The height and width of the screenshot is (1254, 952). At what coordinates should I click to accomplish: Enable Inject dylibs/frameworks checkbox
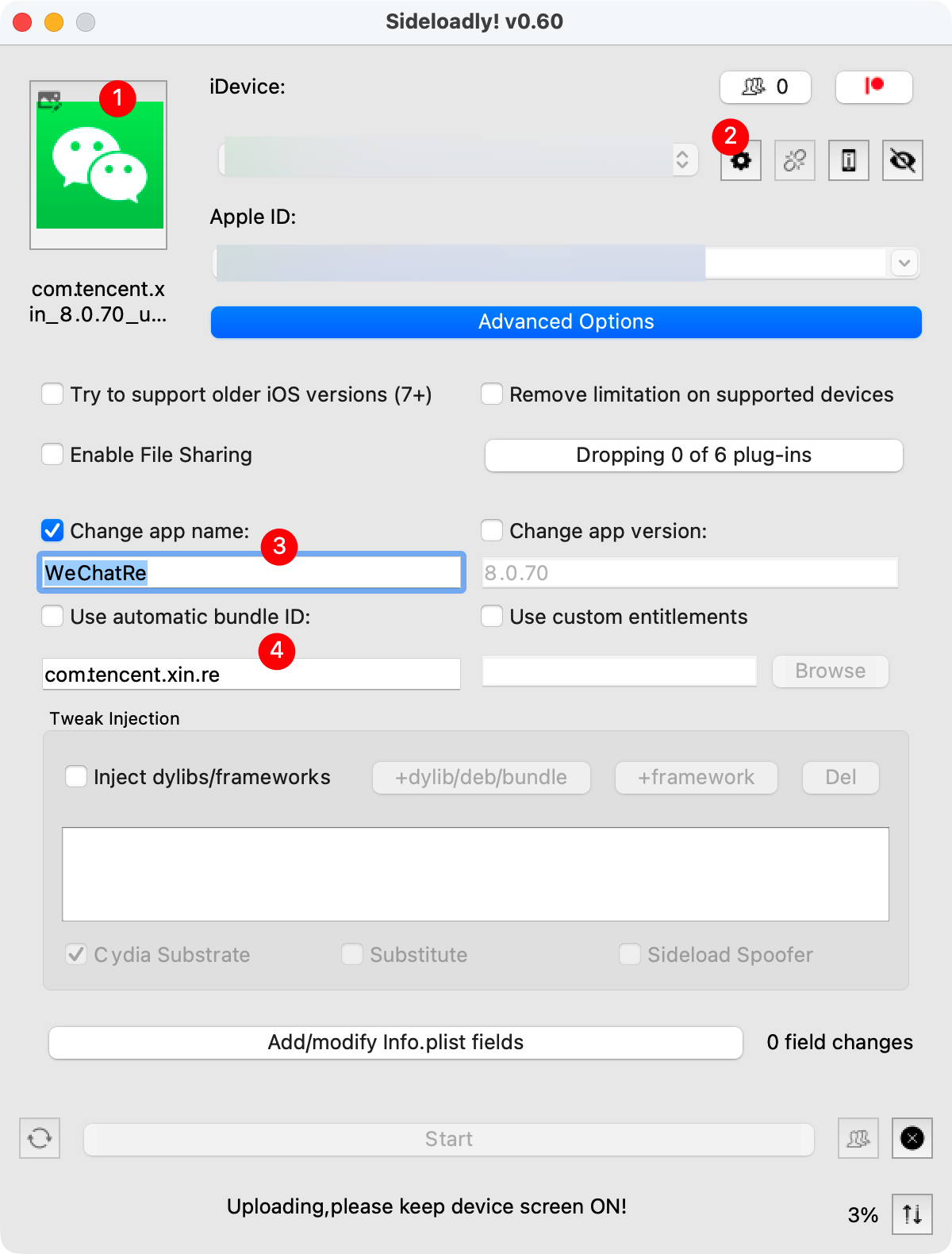click(77, 776)
